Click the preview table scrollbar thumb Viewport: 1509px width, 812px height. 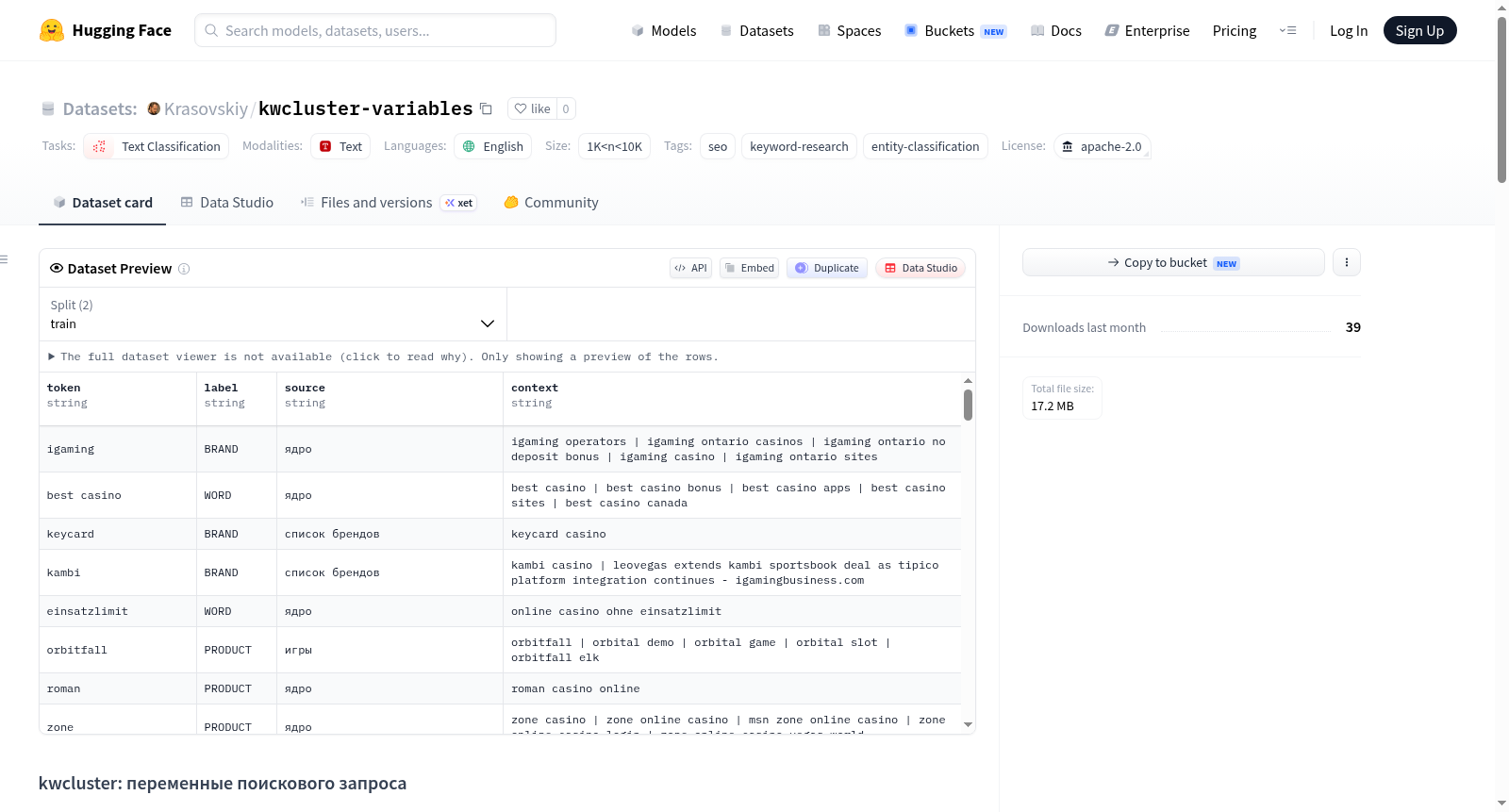[968, 406]
